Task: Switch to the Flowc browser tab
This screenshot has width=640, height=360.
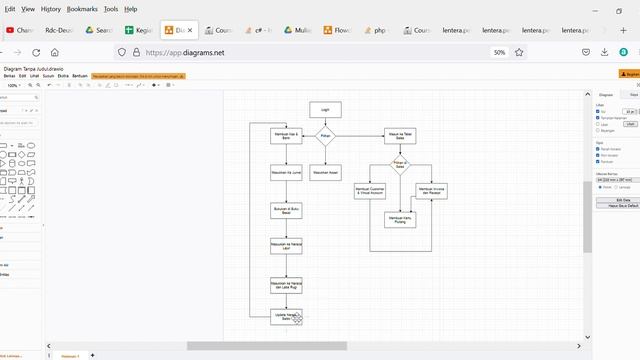Action: [338, 30]
